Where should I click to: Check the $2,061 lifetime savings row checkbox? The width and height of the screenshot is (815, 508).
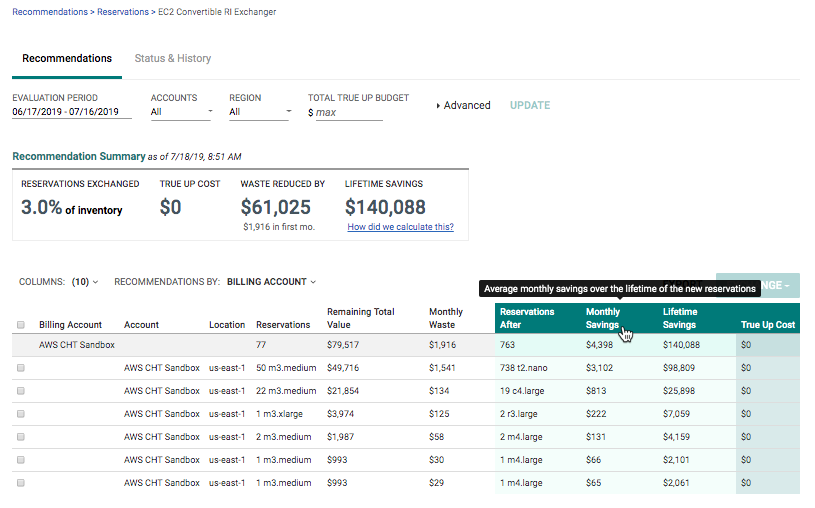21,483
